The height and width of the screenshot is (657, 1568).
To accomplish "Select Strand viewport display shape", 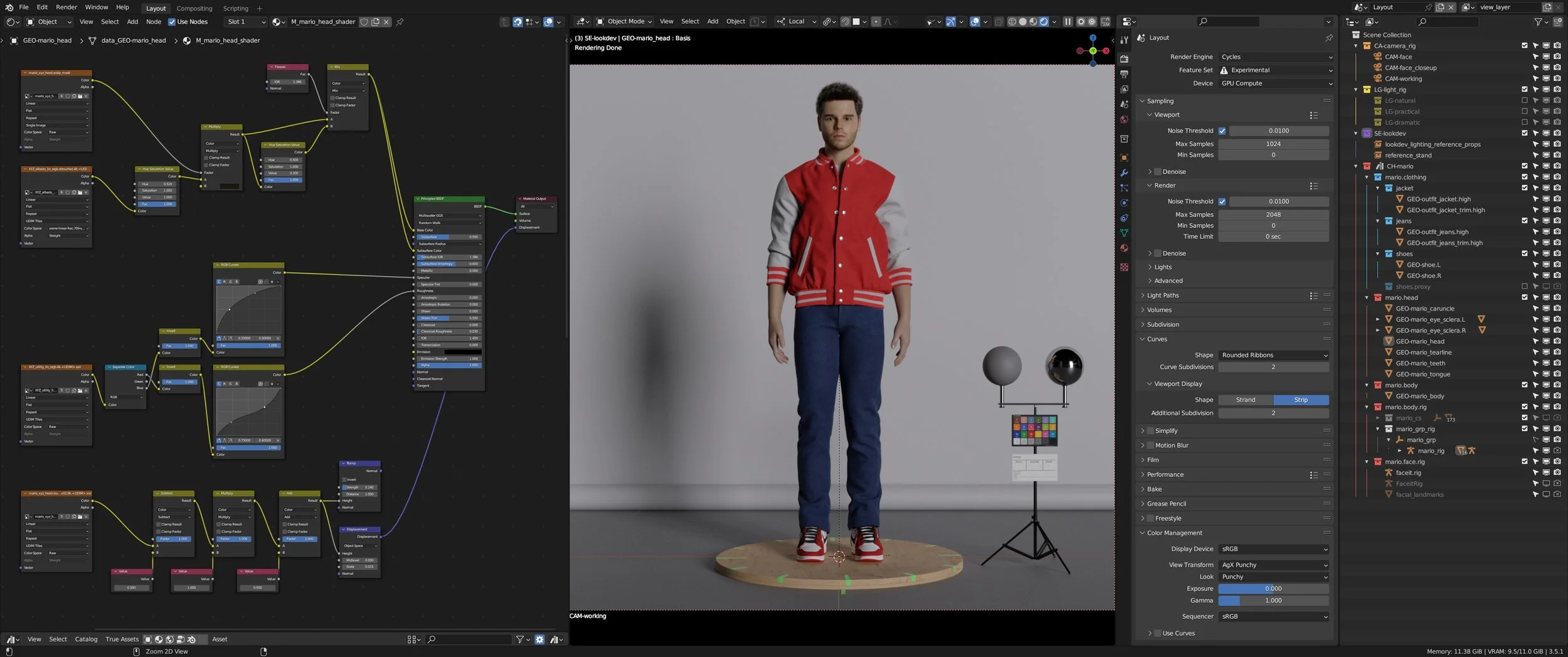I will tap(1246, 400).
